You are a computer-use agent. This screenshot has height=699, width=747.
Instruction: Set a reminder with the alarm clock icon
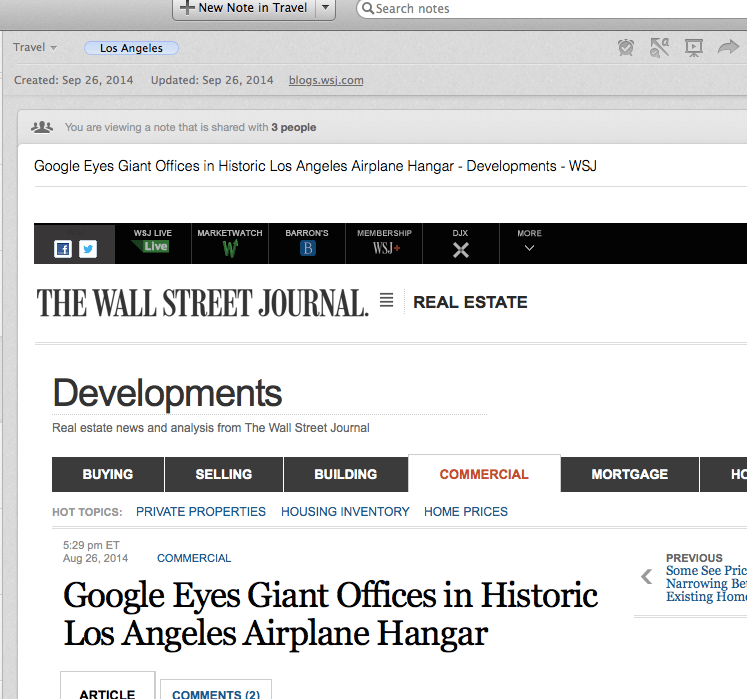[626, 47]
